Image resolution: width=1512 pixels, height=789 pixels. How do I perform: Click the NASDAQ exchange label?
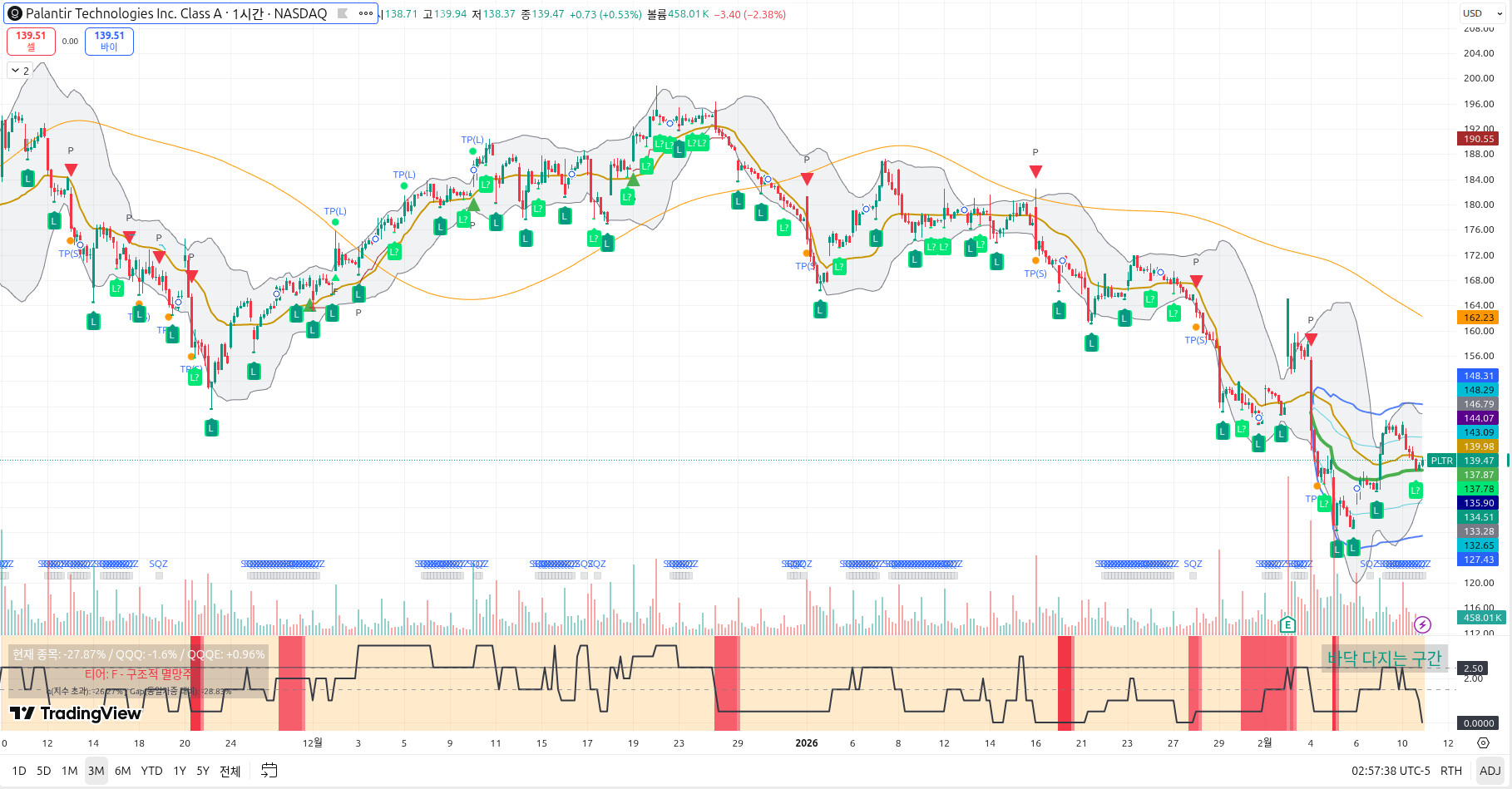[x=300, y=13]
